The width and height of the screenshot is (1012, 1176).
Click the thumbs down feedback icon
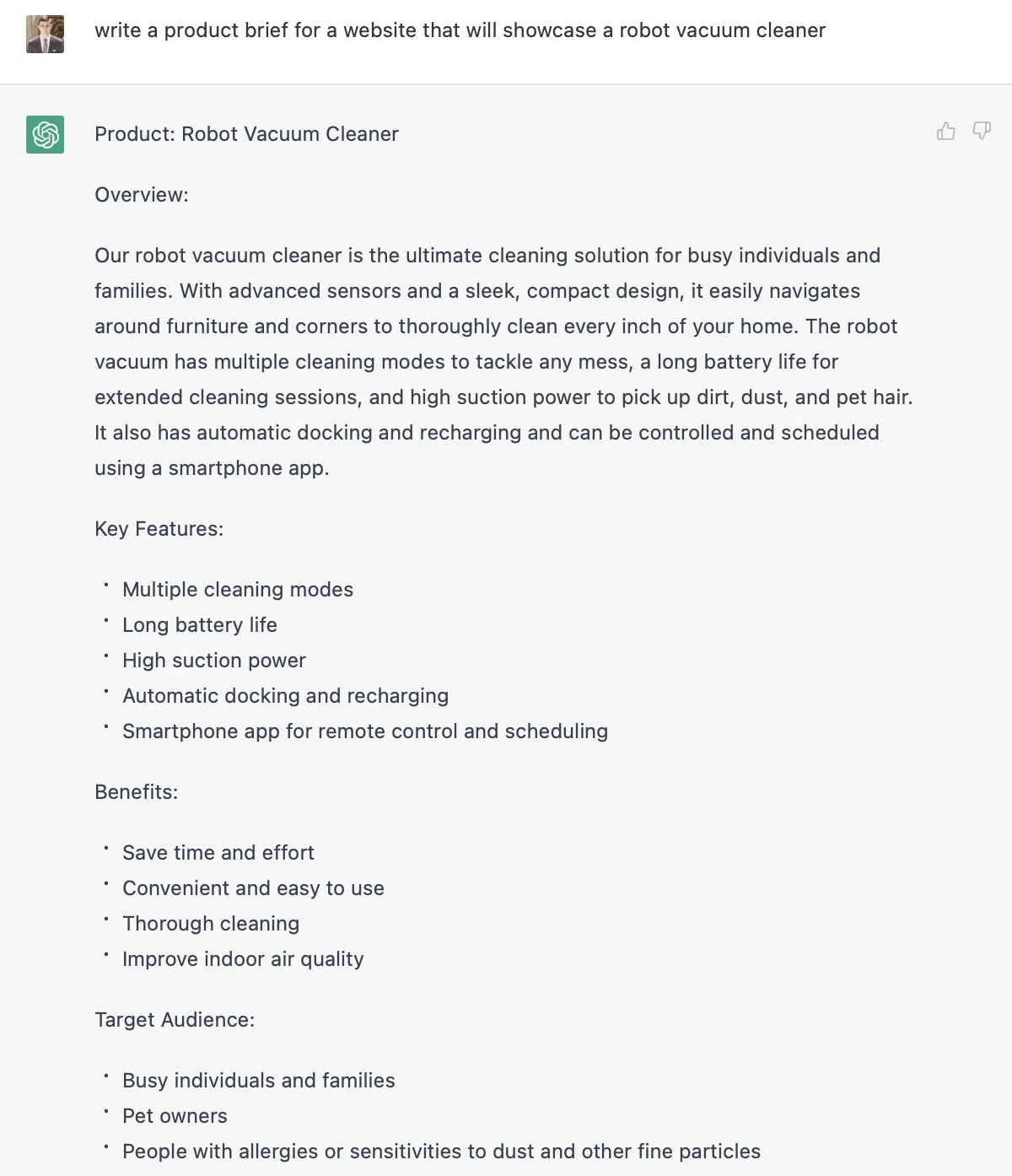[x=982, y=131]
